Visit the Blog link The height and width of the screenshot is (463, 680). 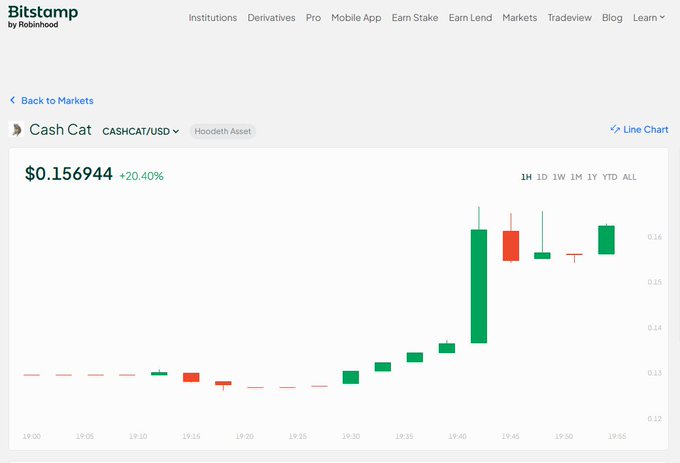point(612,18)
